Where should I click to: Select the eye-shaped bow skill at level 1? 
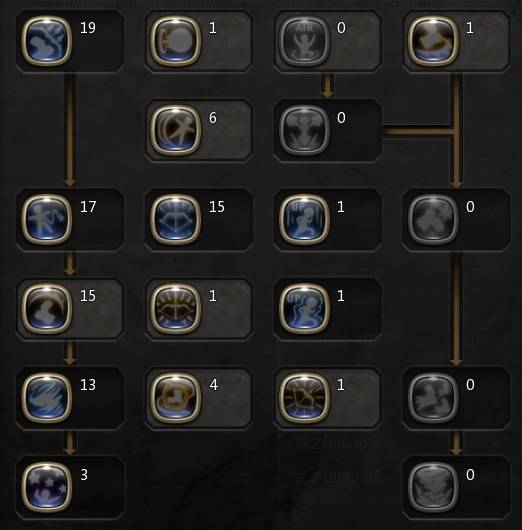(175, 308)
